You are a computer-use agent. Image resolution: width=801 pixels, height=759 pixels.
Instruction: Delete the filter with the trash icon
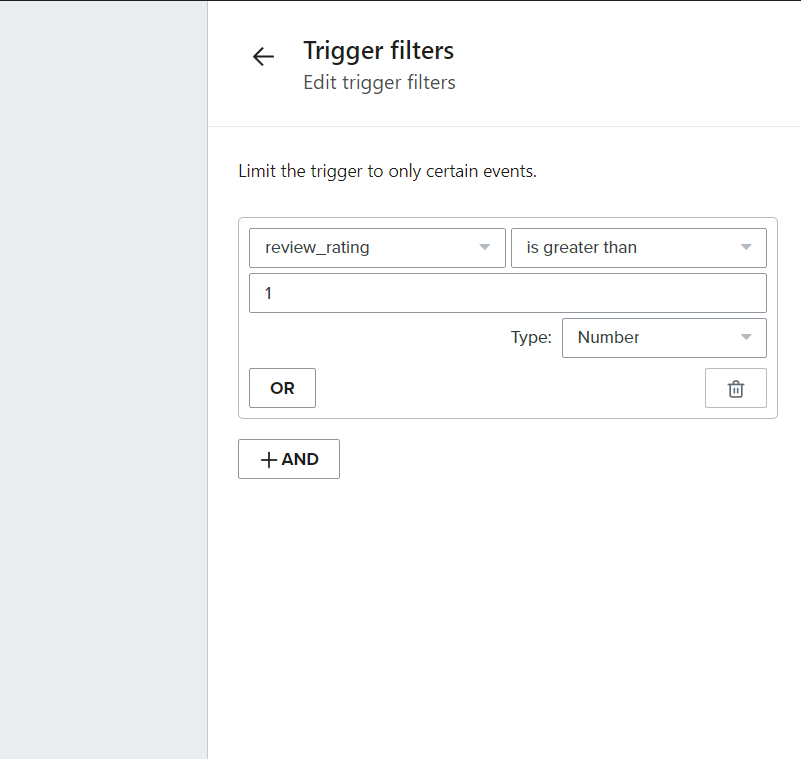point(736,388)
